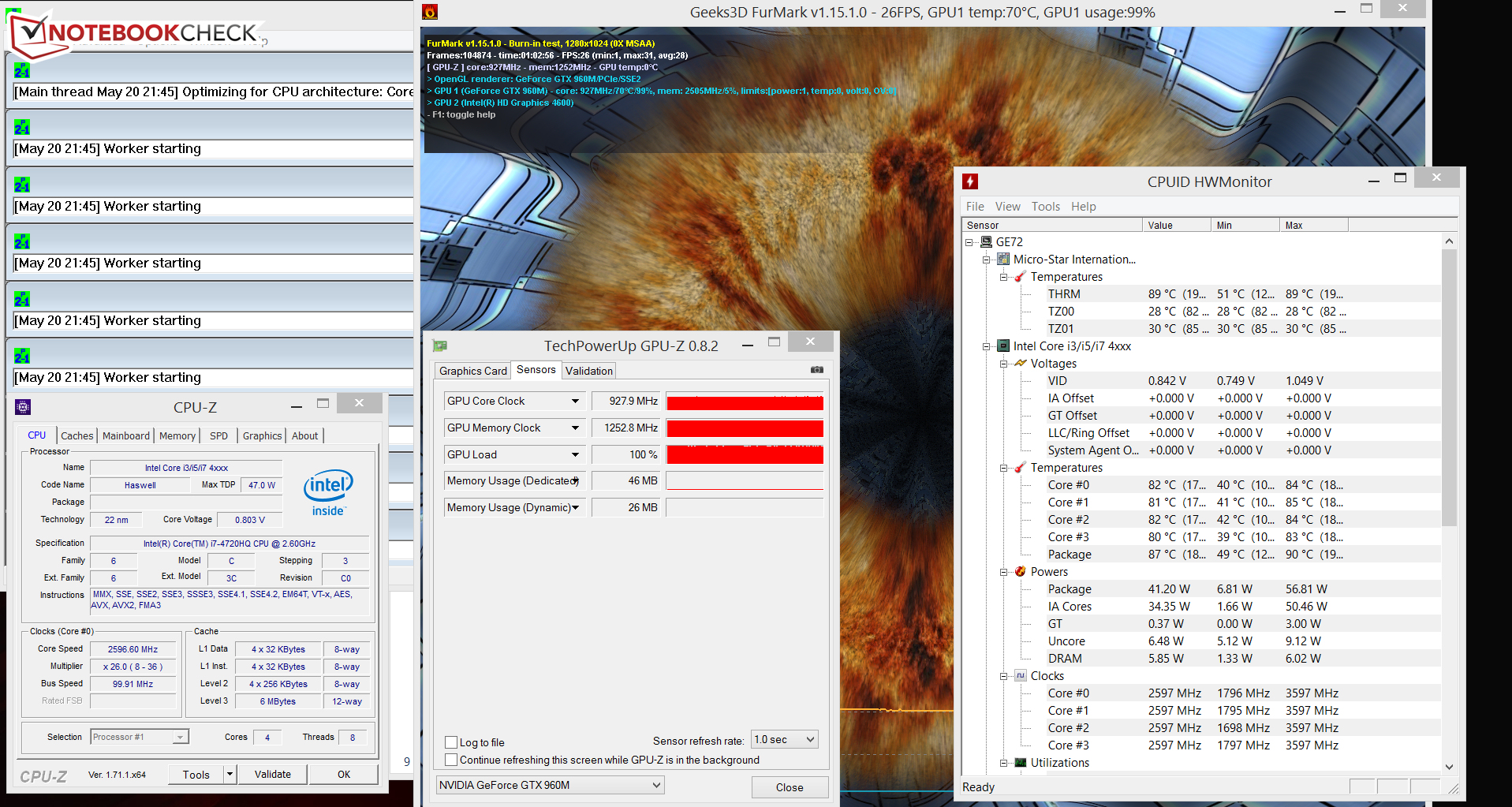Open the Processor #1 selection dropdown
Viewport: 1512px width, 807px height.
pos(140,737)
